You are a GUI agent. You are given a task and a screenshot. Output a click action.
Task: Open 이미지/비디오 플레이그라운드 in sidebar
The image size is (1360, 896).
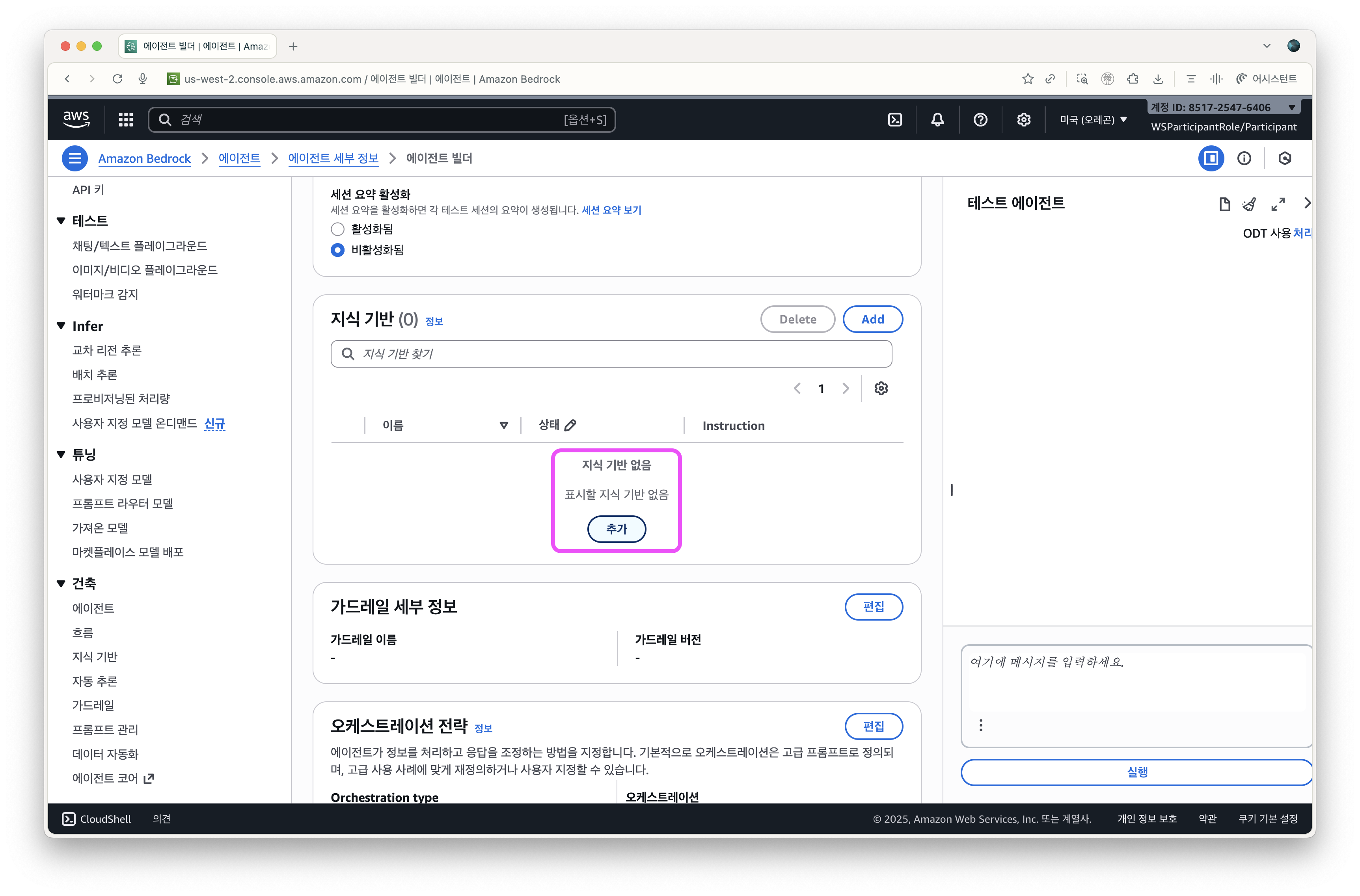[145, 270]
